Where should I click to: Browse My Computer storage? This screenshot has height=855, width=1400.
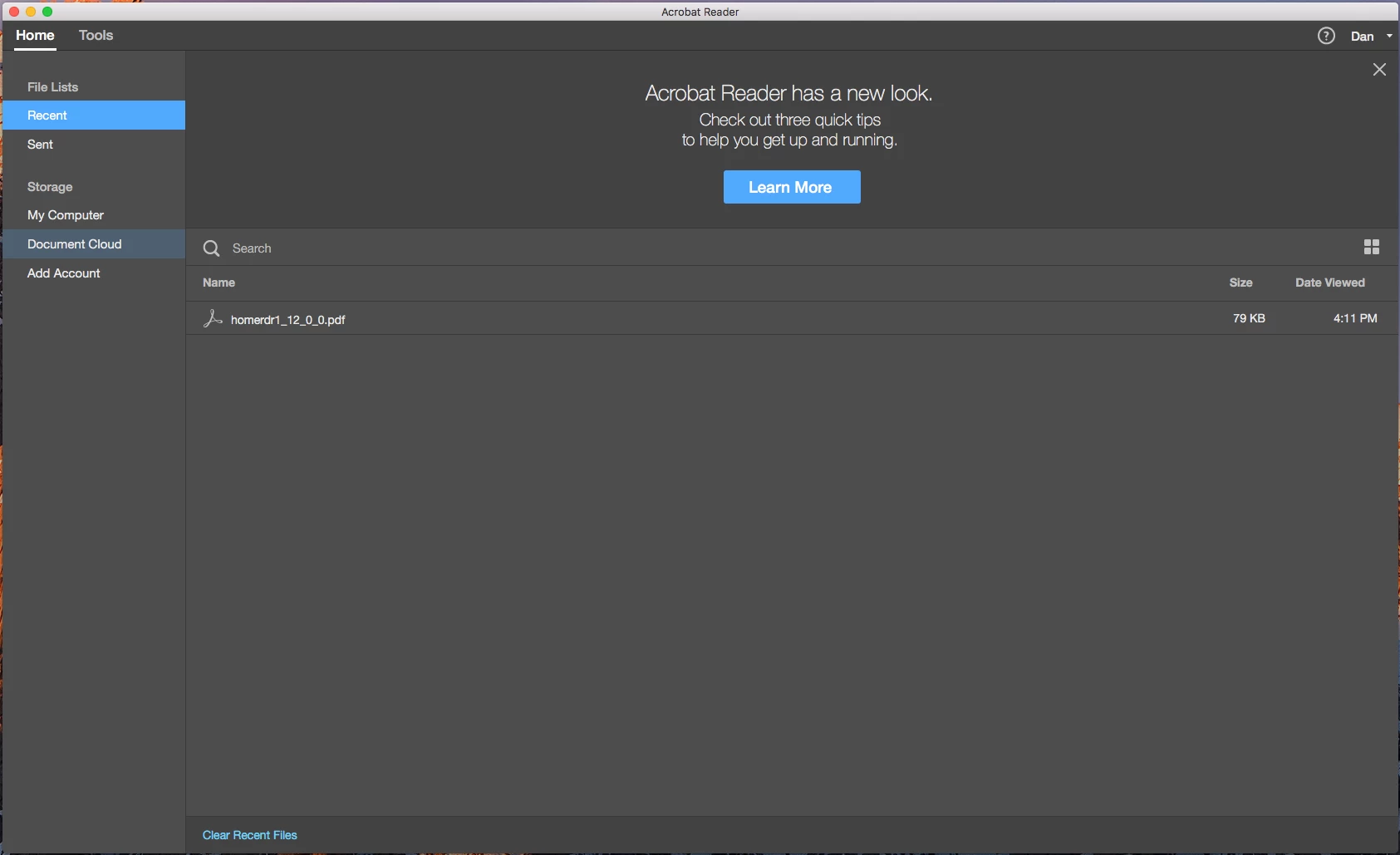click(94, 215)
